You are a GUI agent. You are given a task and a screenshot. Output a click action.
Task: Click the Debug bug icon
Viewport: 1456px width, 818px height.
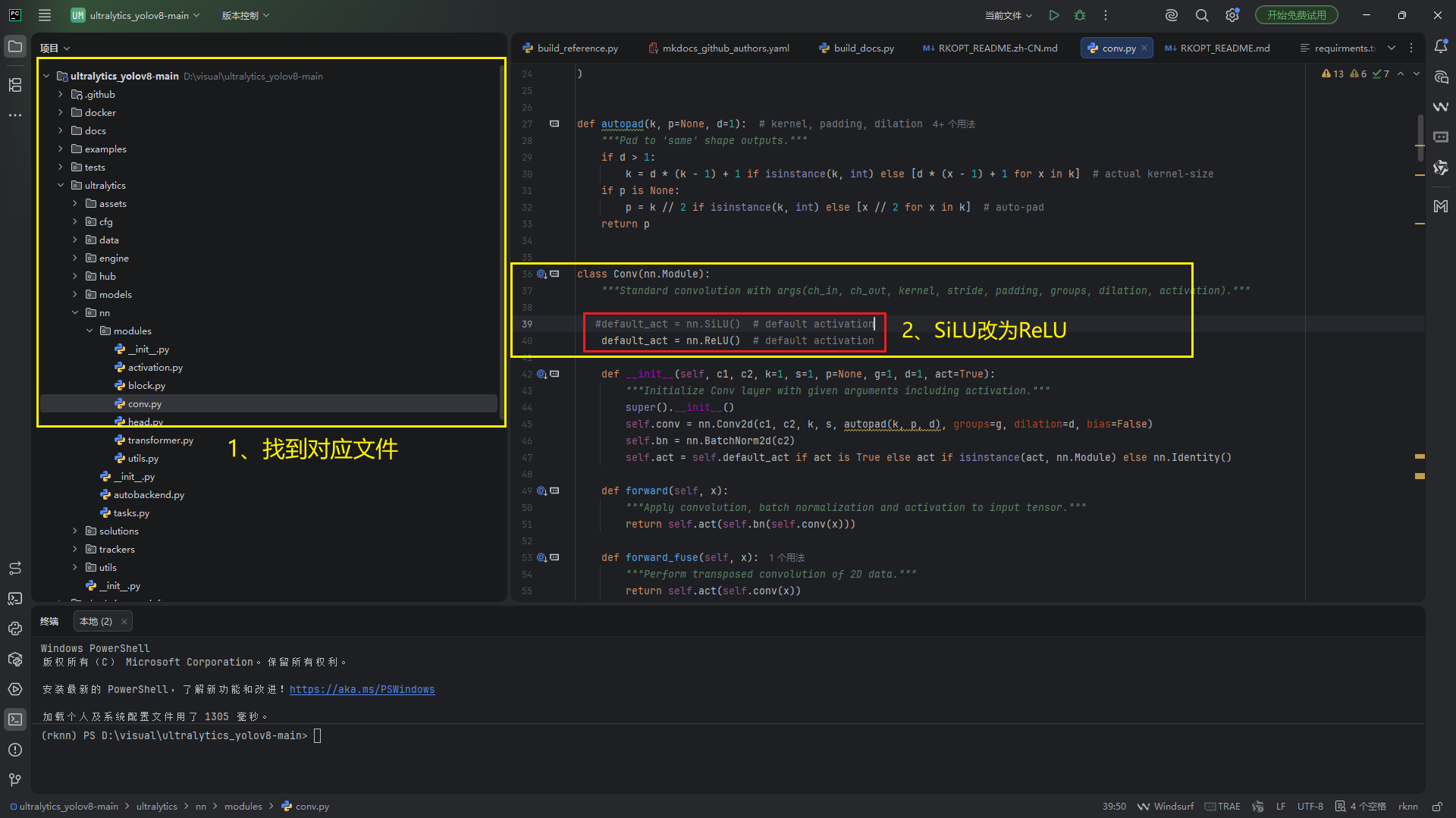click(x=1080, y=15)
